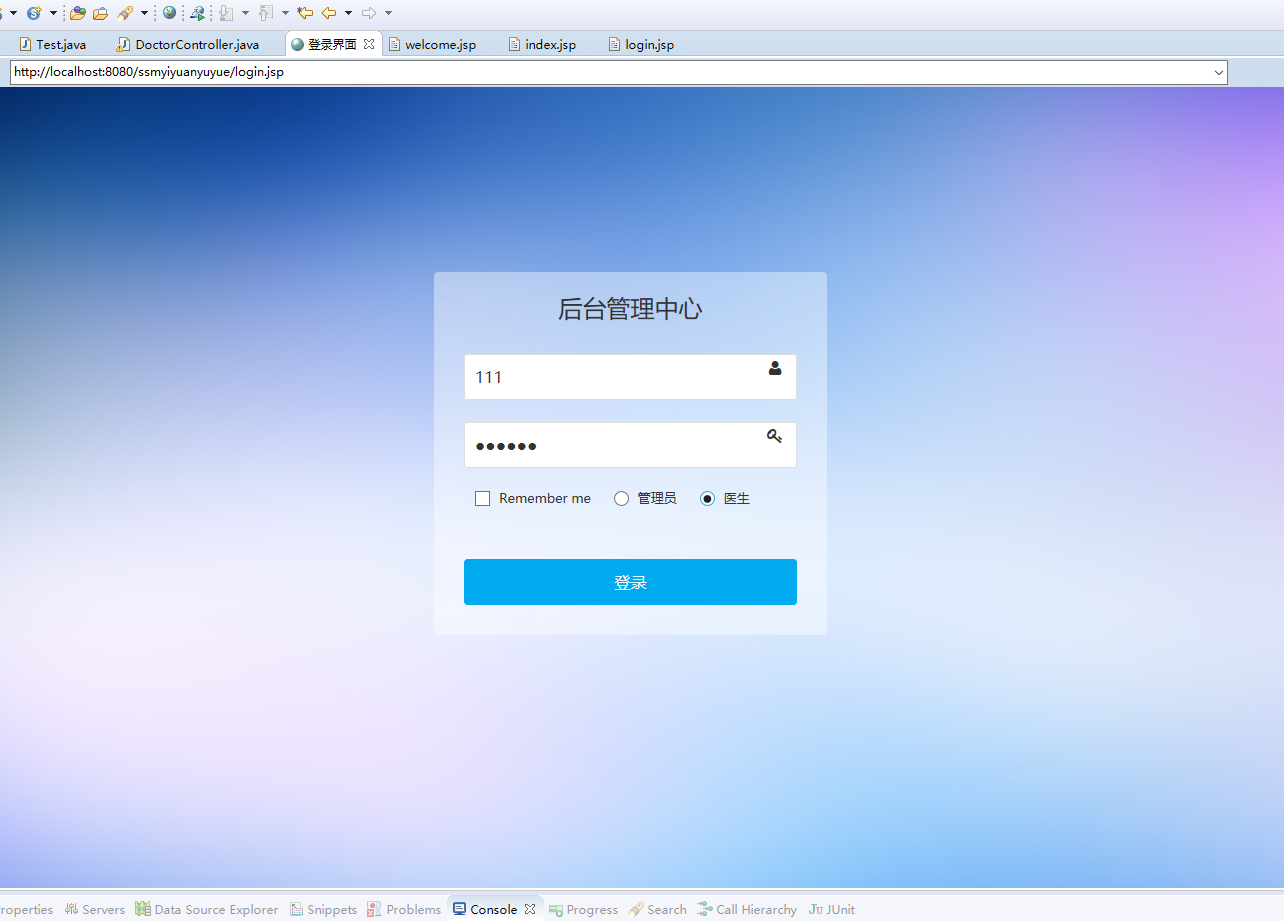This screenshot has height=922, width=1284.
Task: Select the 管理员 radio button
Action: (x=621, y=498)
